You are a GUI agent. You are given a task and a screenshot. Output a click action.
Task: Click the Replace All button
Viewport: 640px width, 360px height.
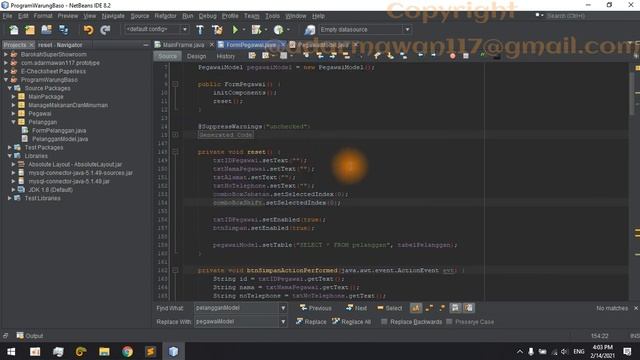[351, 322]
